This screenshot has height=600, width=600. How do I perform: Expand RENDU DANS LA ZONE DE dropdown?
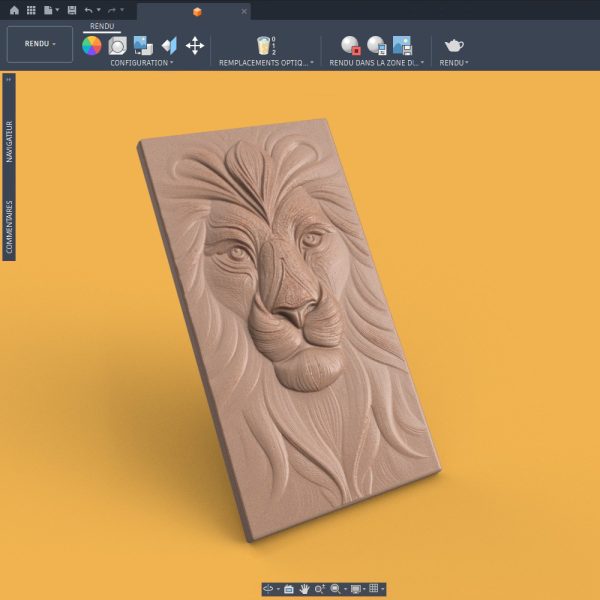coord(377,63)
